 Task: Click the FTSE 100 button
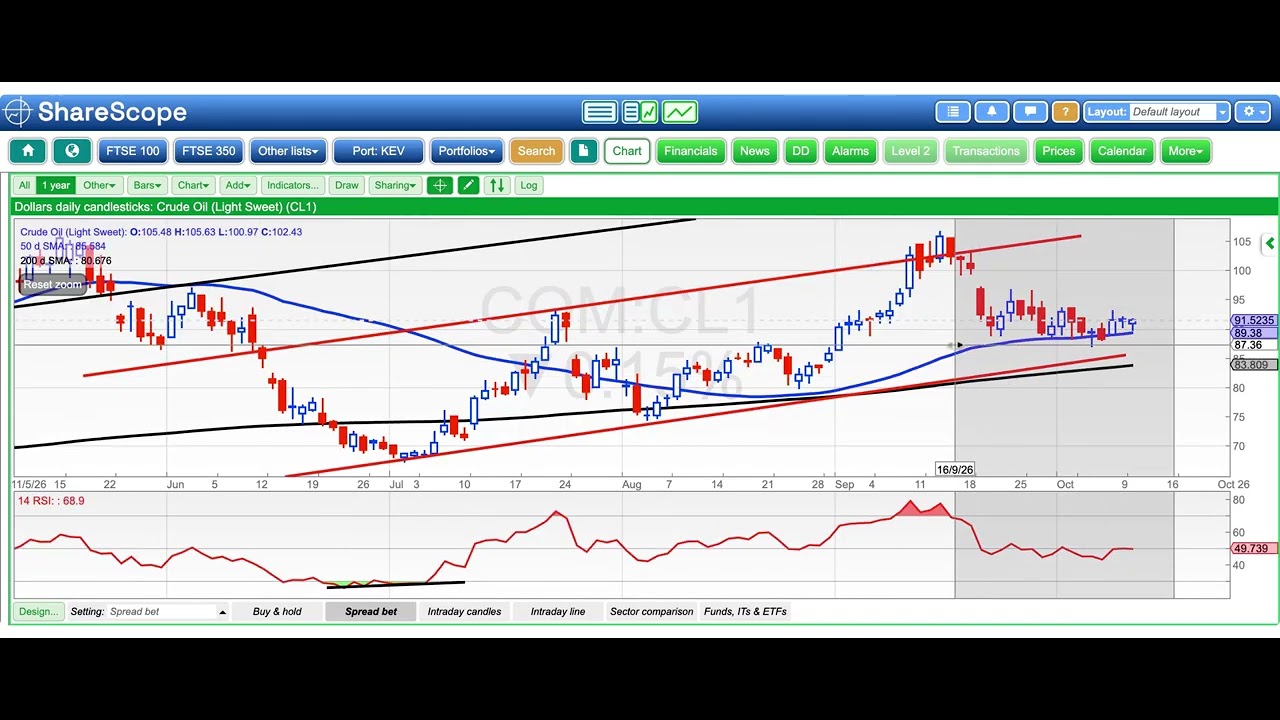pyautogui.click(x=133, y=151)
